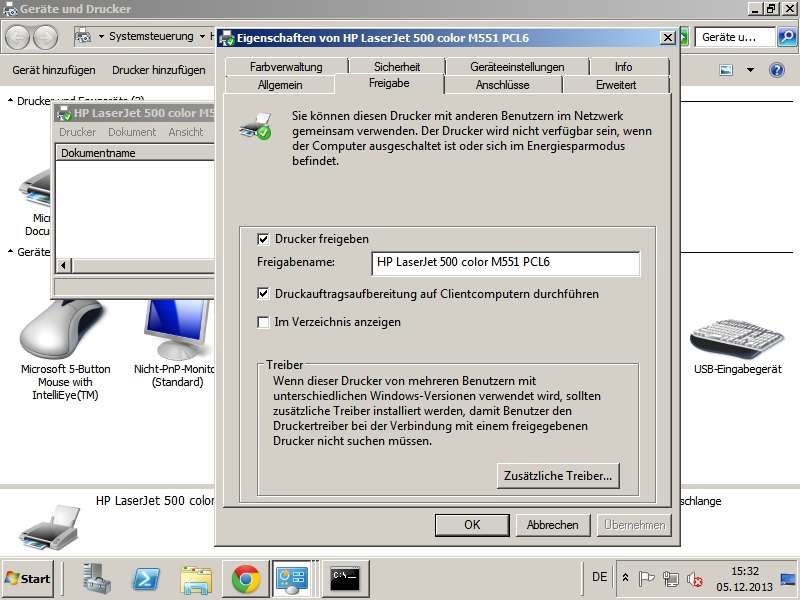The image size is (800, 600).
Task: Open dropdown left of Systemsteuerung
Action: [x=101, y=36]
